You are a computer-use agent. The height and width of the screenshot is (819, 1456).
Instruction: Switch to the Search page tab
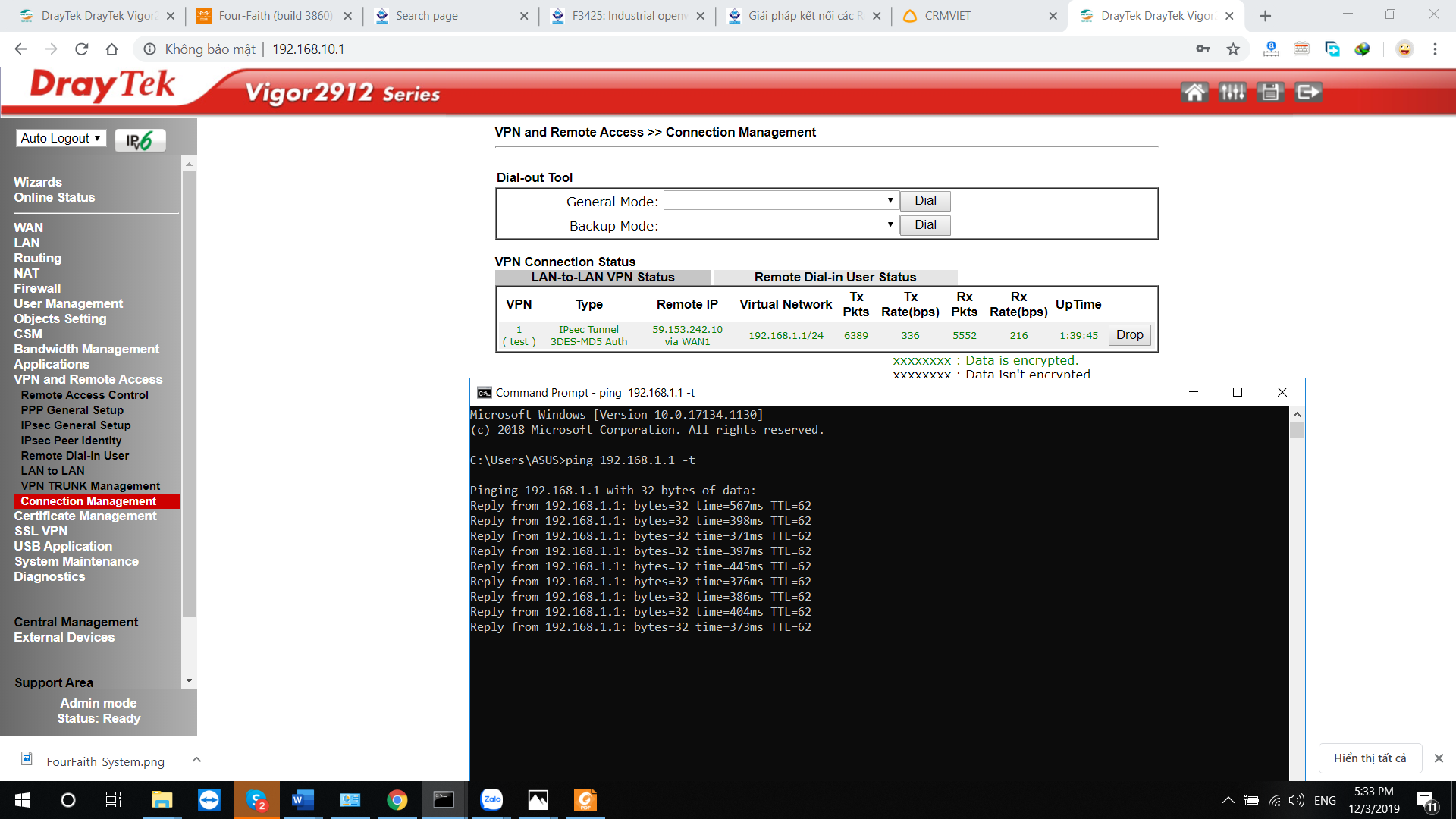pyautogui.click(x=450, y=16)
